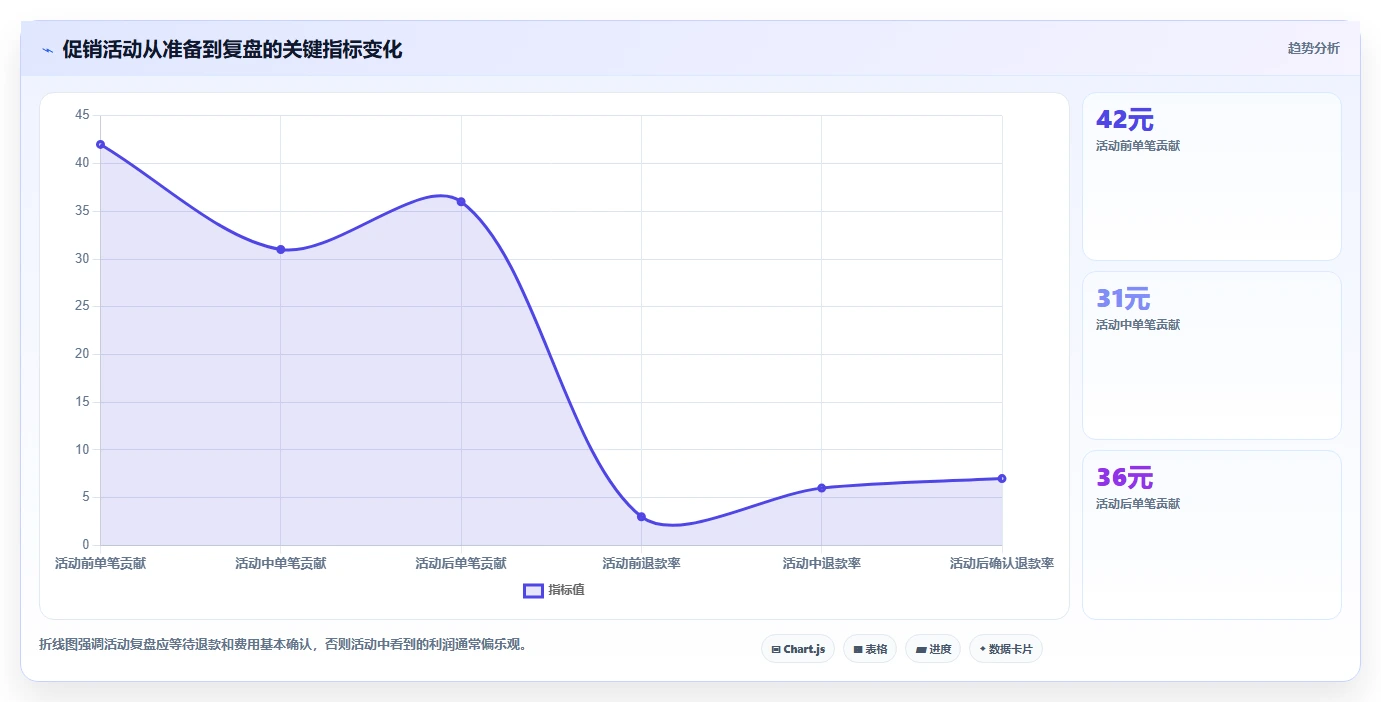This screenshot has width=1381, height=702.
Task: Click the 活动前退款率 data point at 3
Action: [x=641, y=517]
